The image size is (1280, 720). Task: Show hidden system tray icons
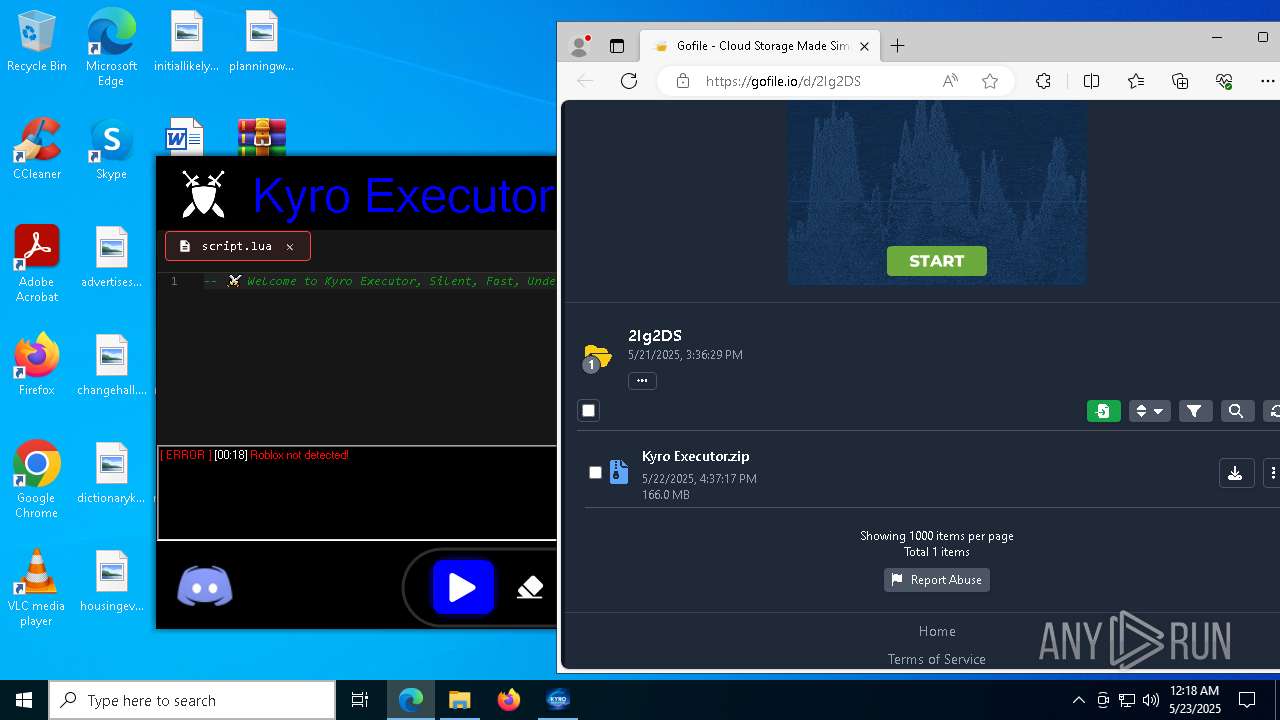pos(1078,700)
